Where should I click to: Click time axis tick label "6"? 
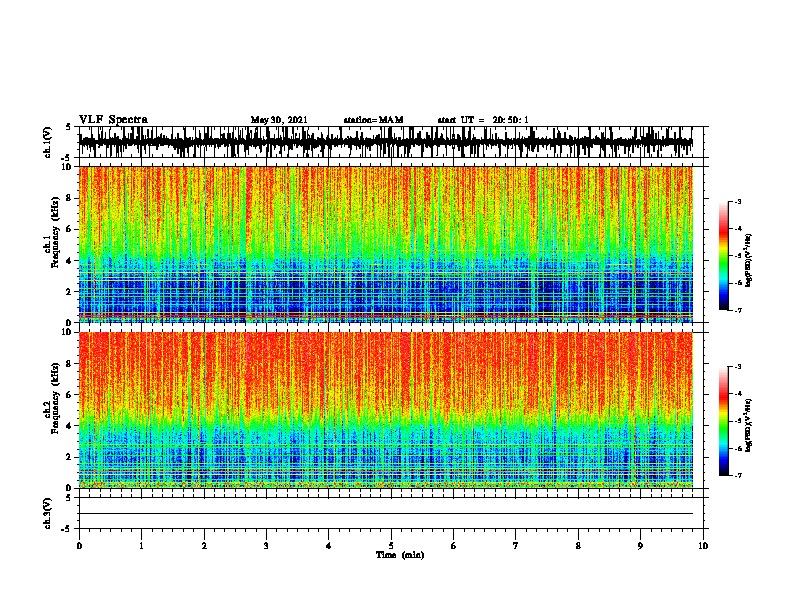click(x=454, y=546)
